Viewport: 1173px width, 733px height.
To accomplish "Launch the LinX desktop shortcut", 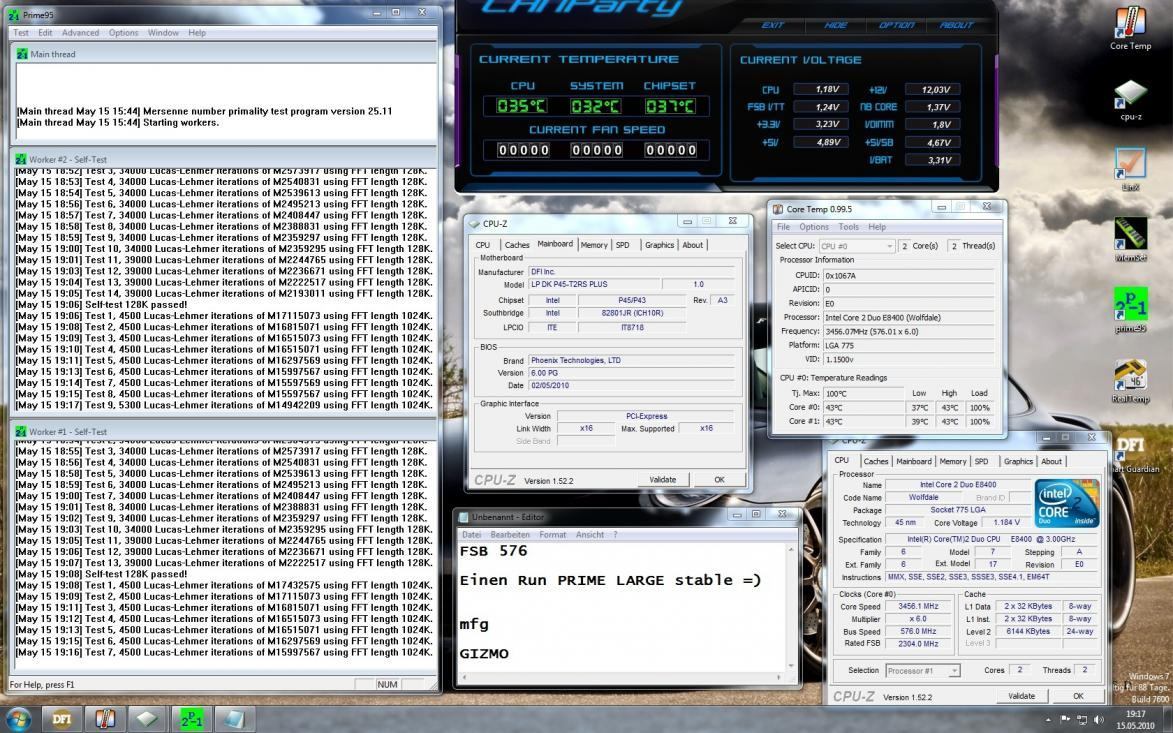I will pos(1130,169).
